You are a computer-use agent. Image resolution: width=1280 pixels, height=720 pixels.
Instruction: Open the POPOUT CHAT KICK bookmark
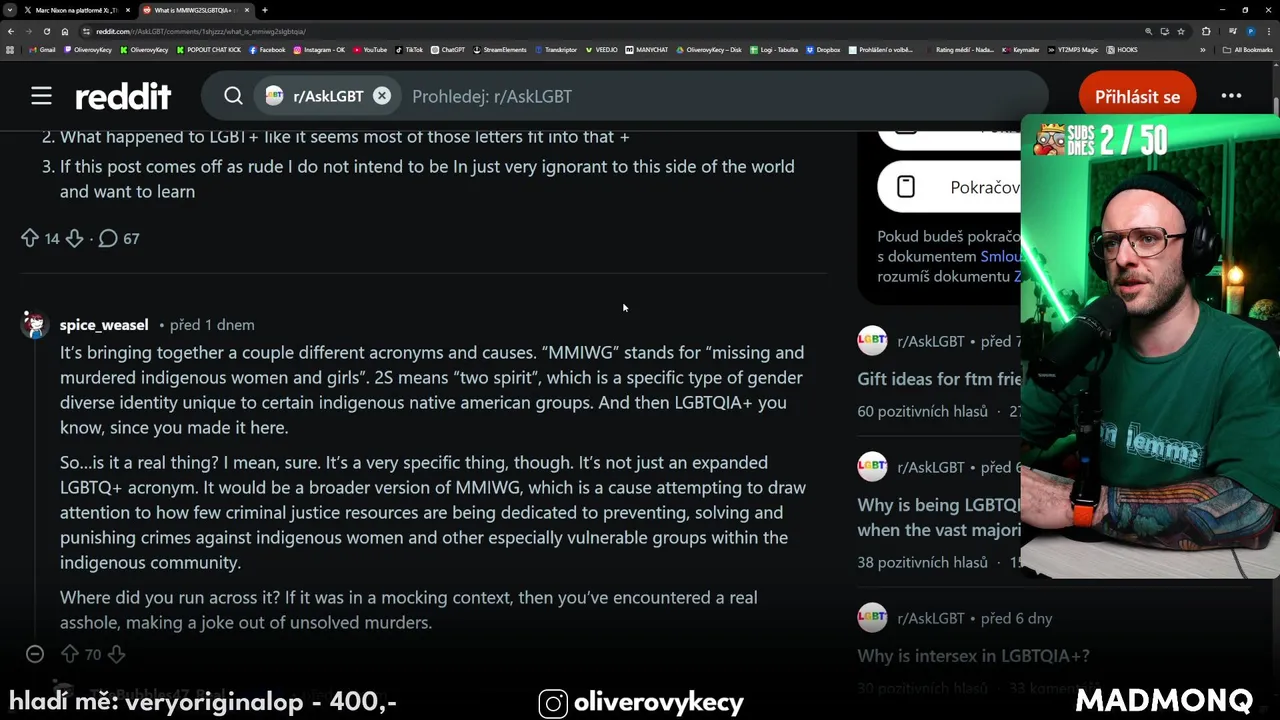(x=209, y=49)
